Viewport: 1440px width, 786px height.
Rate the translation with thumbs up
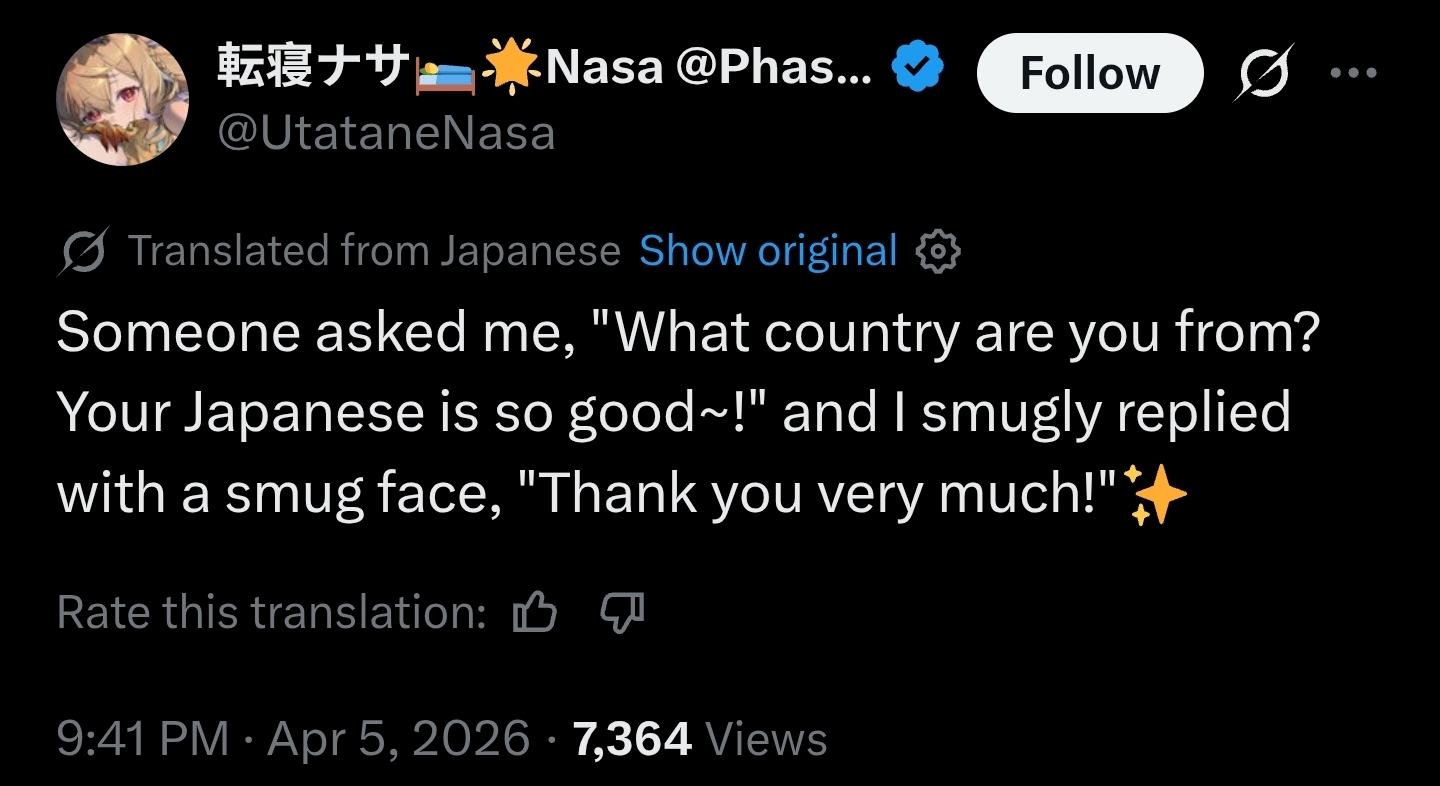point(534,612)
